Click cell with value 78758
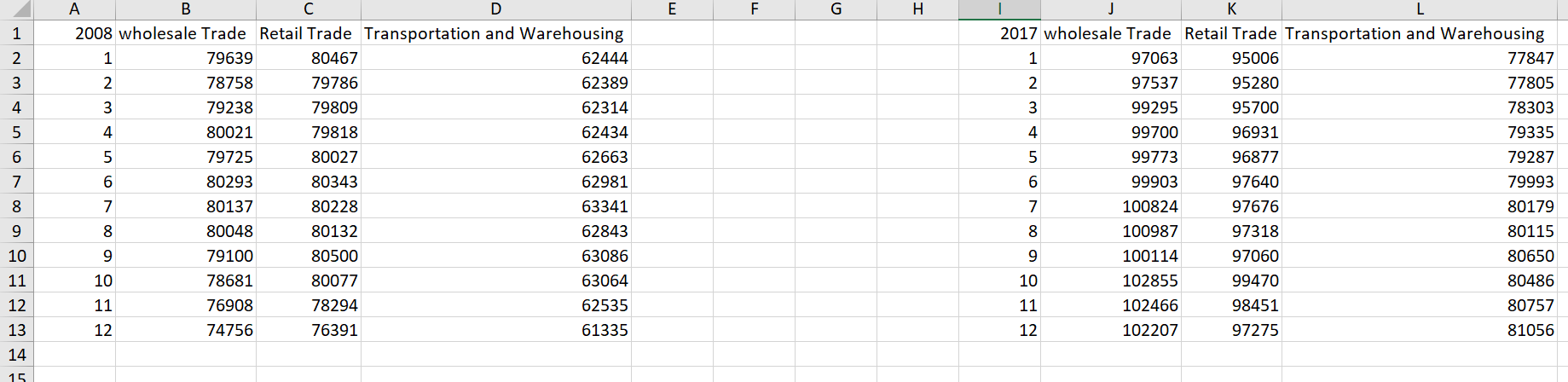 coord(186,83)
